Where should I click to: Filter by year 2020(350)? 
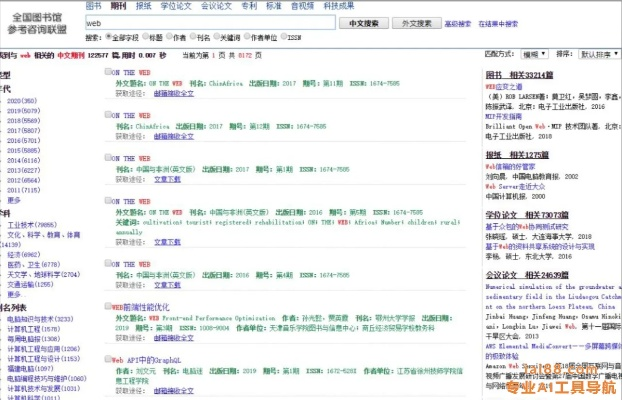pos(22,101)
